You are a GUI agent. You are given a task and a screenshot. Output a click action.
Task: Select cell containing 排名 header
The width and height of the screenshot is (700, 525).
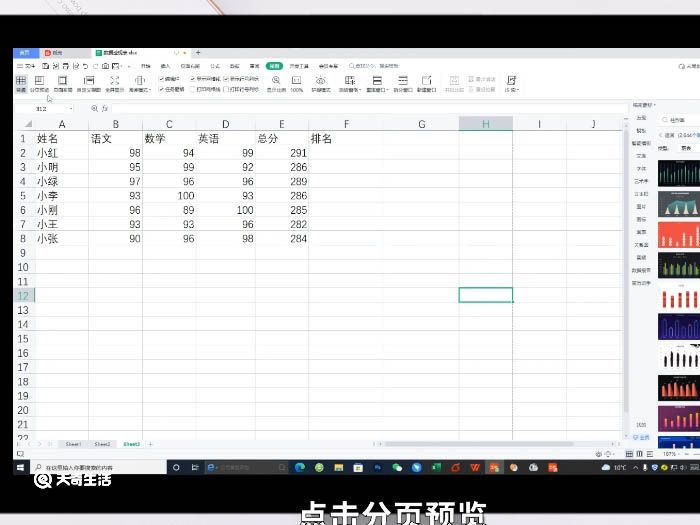coord(346,138)
